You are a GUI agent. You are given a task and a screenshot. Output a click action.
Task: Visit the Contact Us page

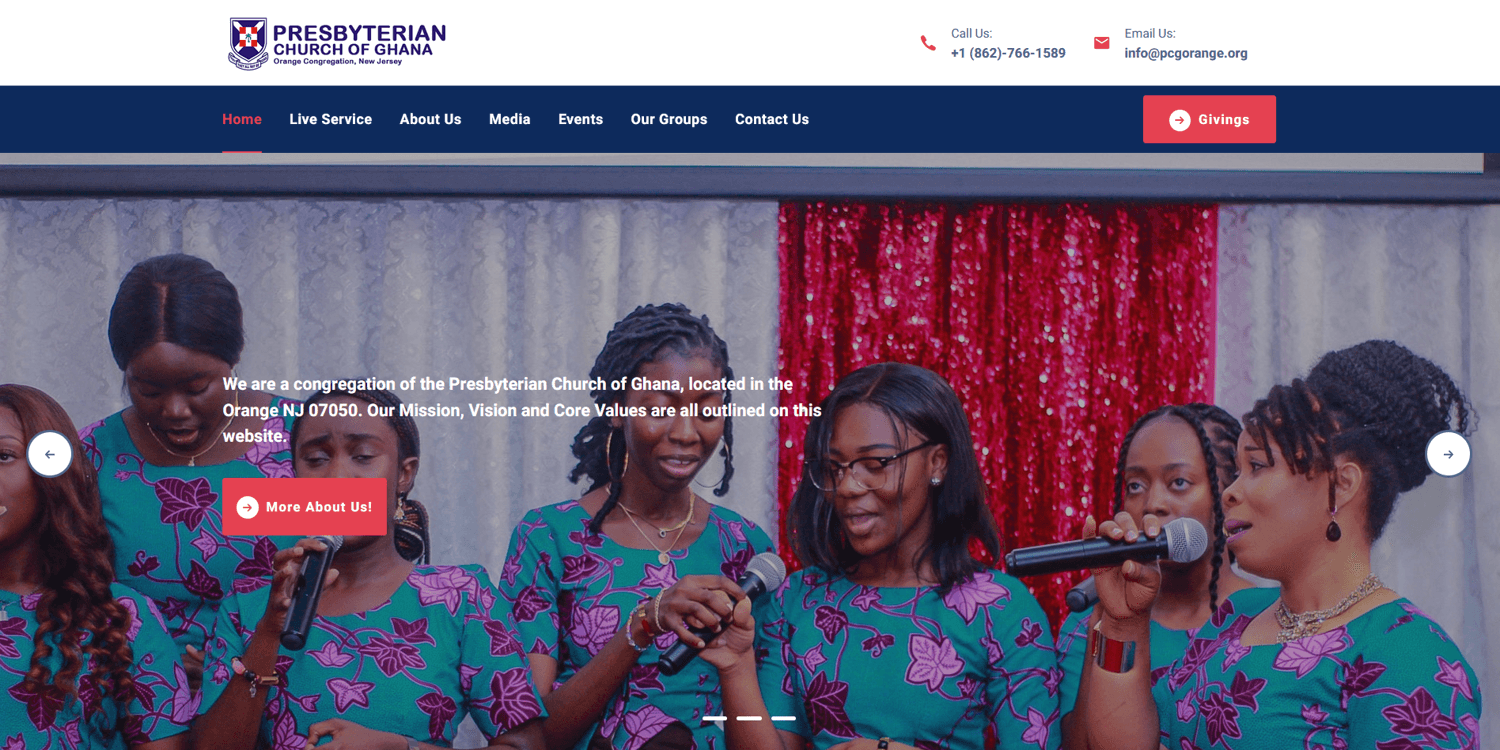tap(772, 119)
